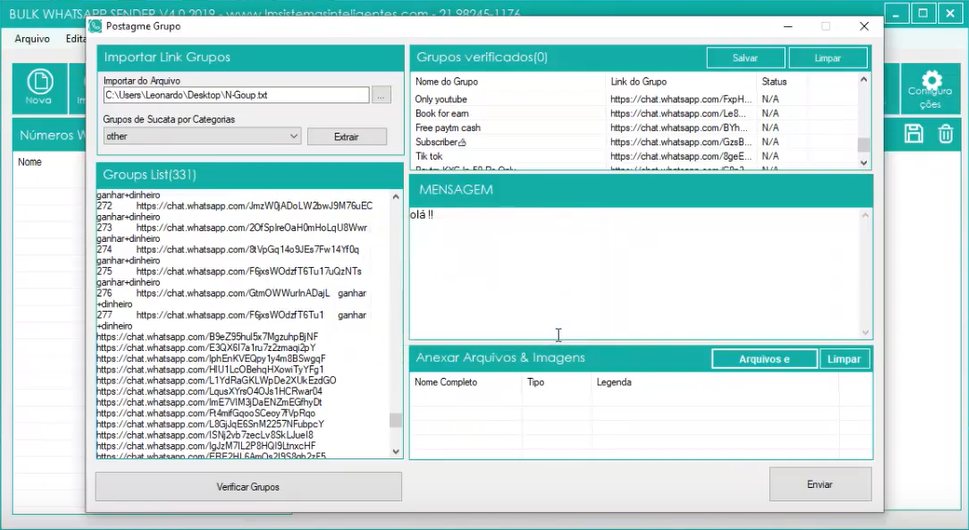
Task: Click Limpar button in Grupos verificados
Action: tap(827, 58)
